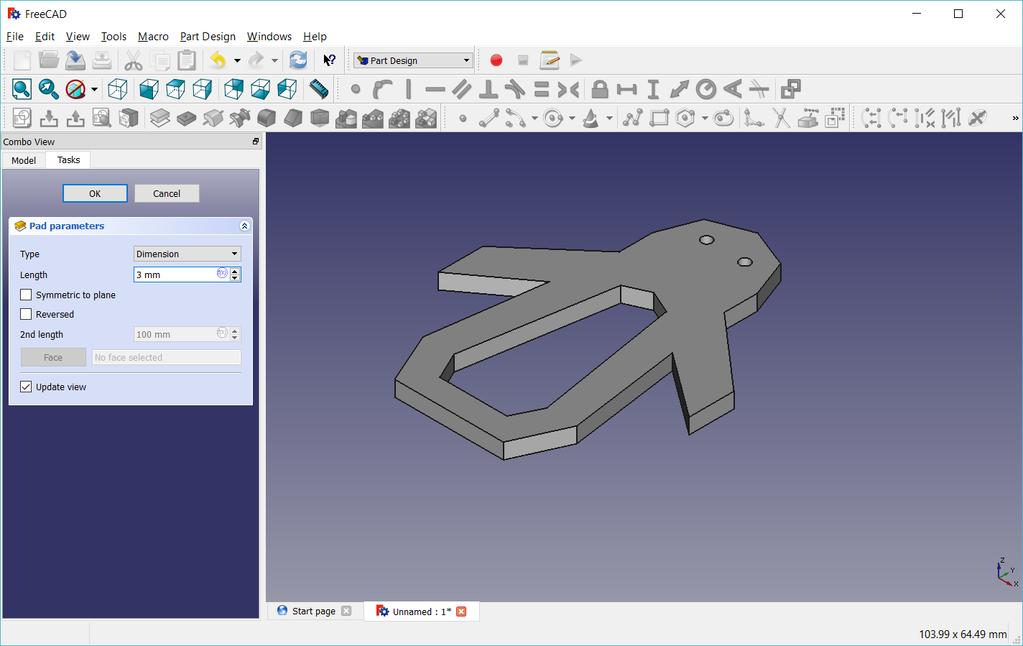The width and height of the screenshot is (1023, 646).
Task: Open the Windows menu
Action: coord(269,37)
